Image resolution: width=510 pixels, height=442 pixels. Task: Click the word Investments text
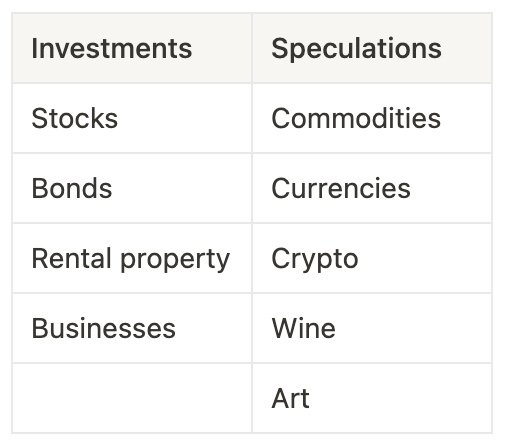(x=112, y=49)
